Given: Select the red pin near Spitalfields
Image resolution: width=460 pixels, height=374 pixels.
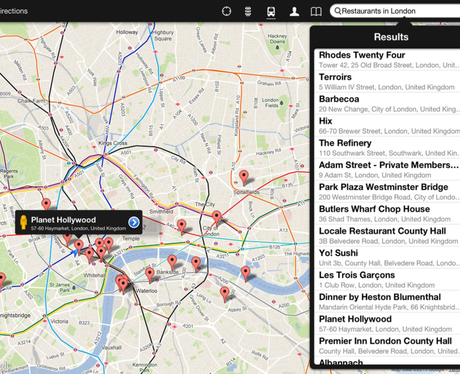Looking at the screenshot, I should 244,177.
